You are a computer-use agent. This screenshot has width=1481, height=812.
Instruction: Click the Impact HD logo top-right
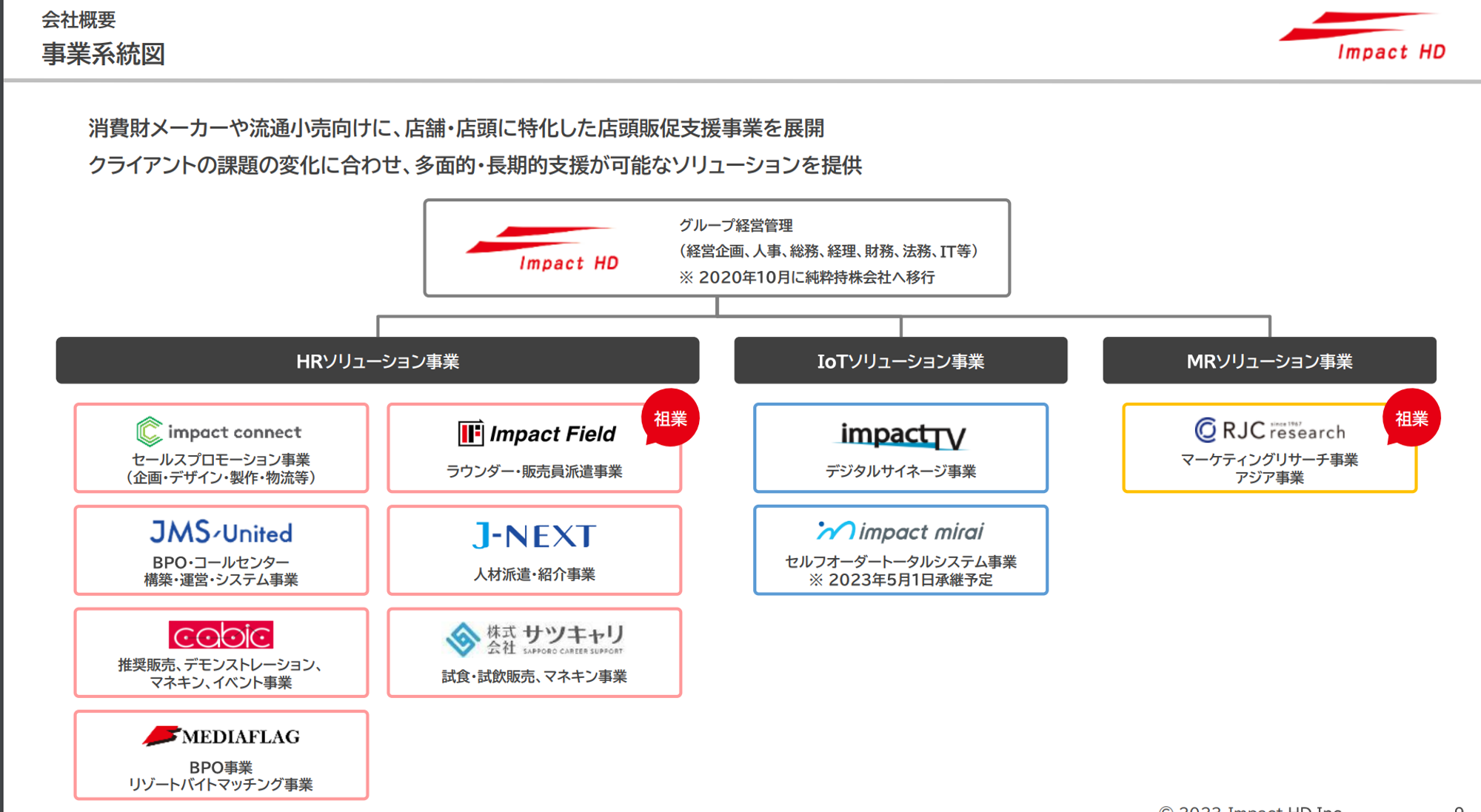tap(1363, 36)
